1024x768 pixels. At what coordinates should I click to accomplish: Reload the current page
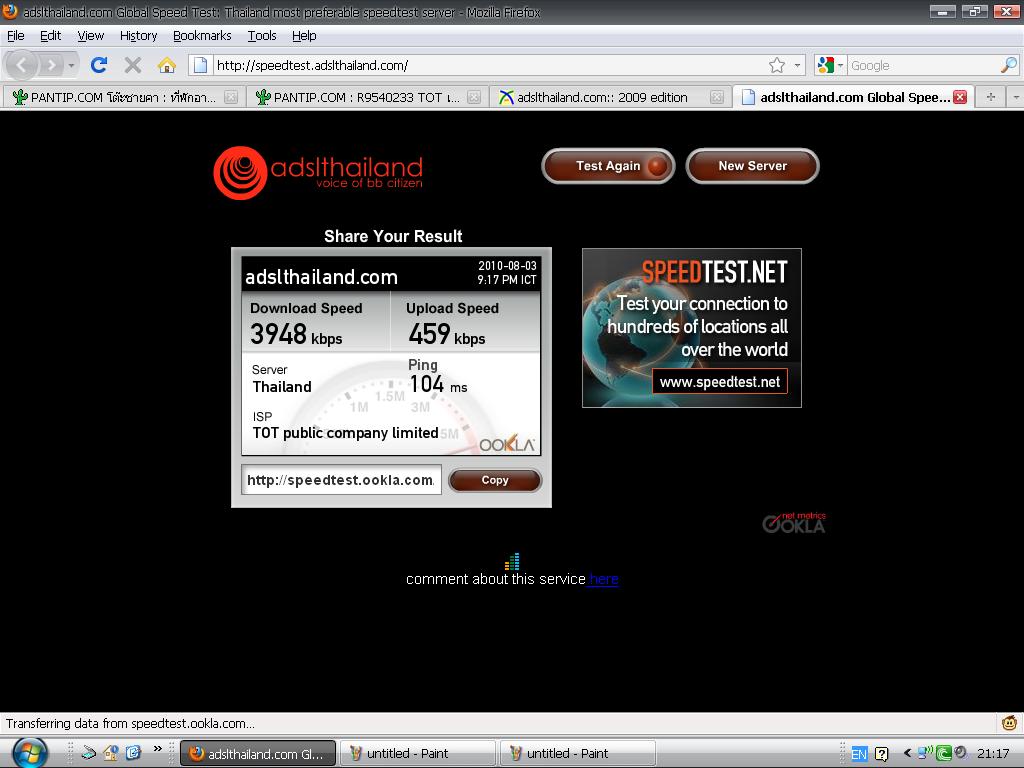99,65
